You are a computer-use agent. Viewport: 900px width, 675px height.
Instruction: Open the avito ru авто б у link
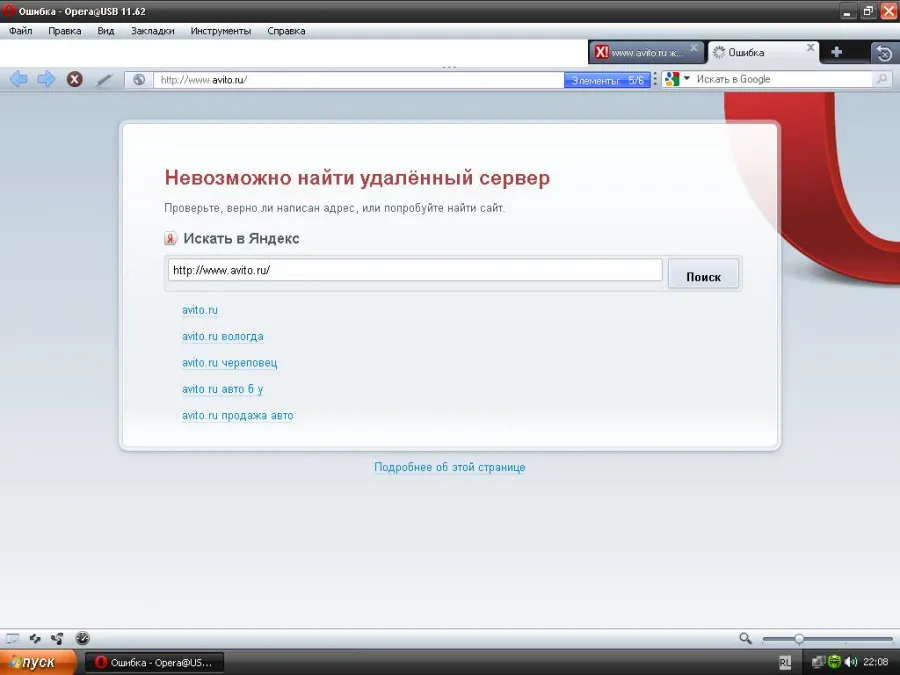point(223,389)
